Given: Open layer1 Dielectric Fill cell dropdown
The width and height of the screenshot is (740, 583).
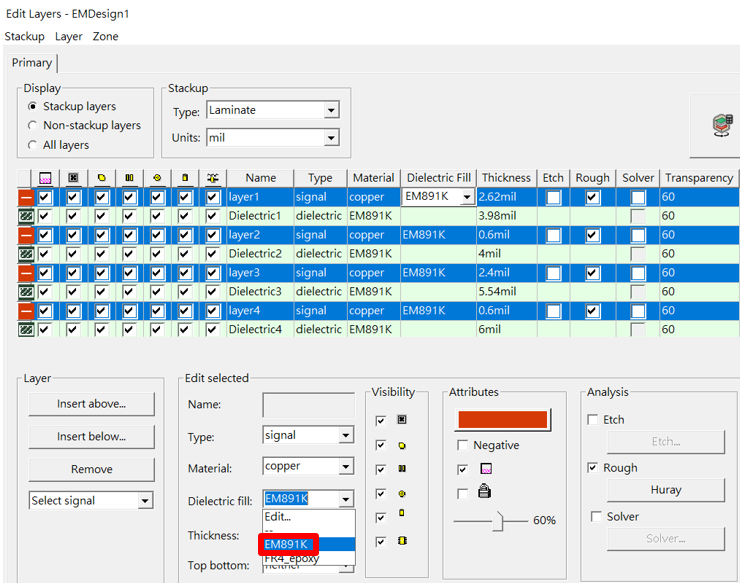Looking at the screenshot, I should coord(467,197).
